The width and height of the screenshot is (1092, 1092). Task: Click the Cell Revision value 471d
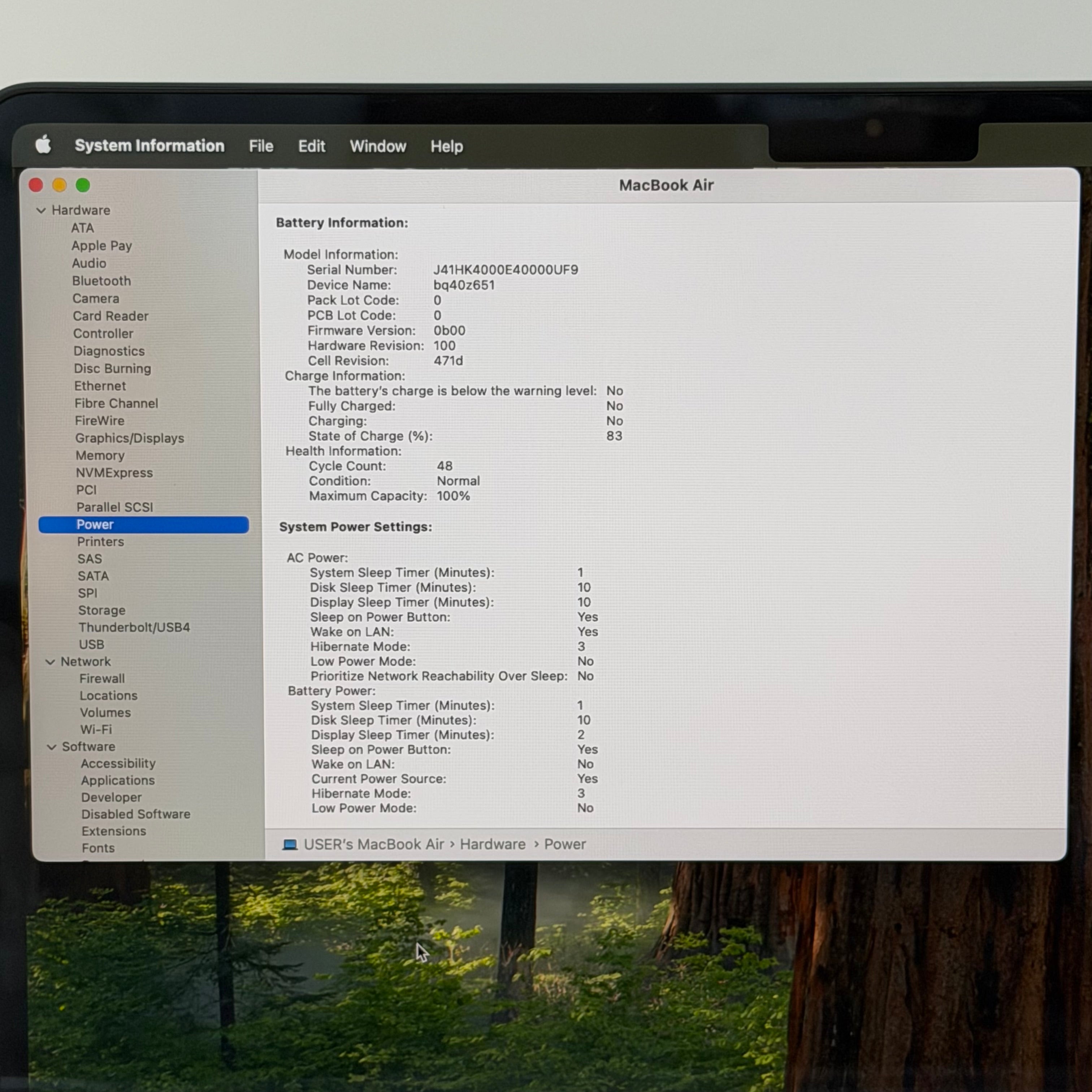[x=448, y=361]
